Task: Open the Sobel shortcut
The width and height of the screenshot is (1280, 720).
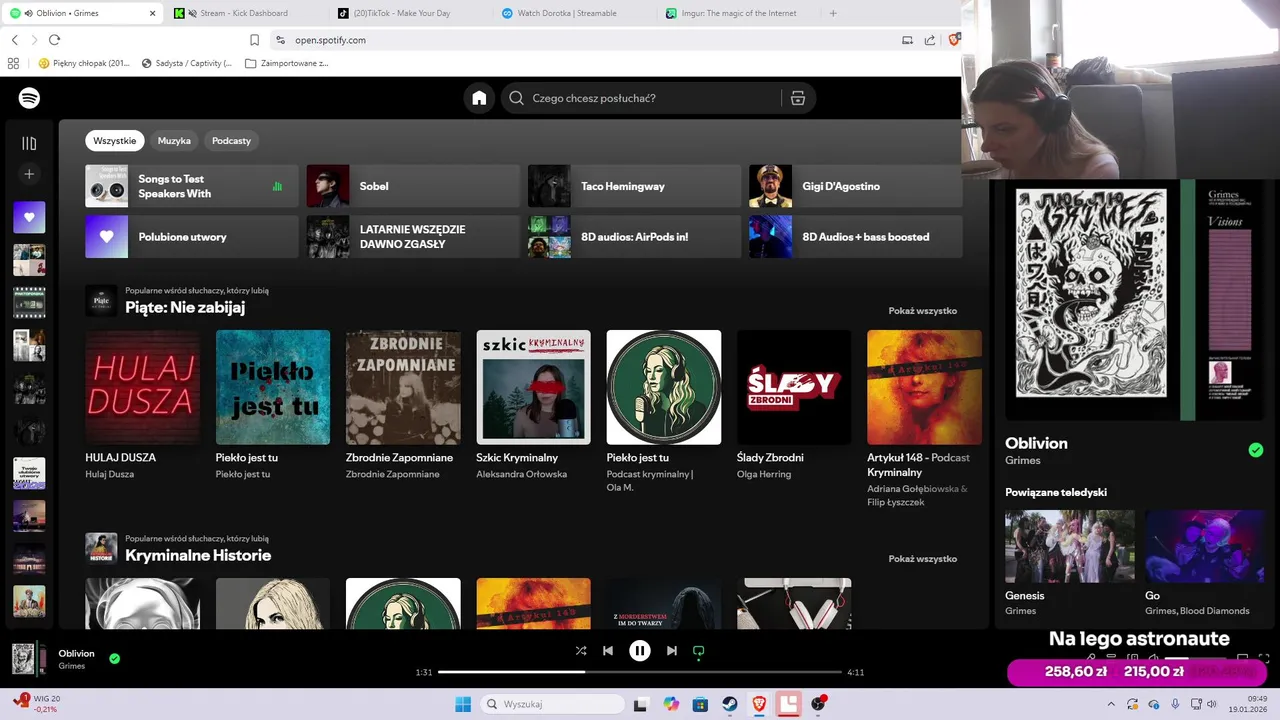Action: (x=413, y=186)
